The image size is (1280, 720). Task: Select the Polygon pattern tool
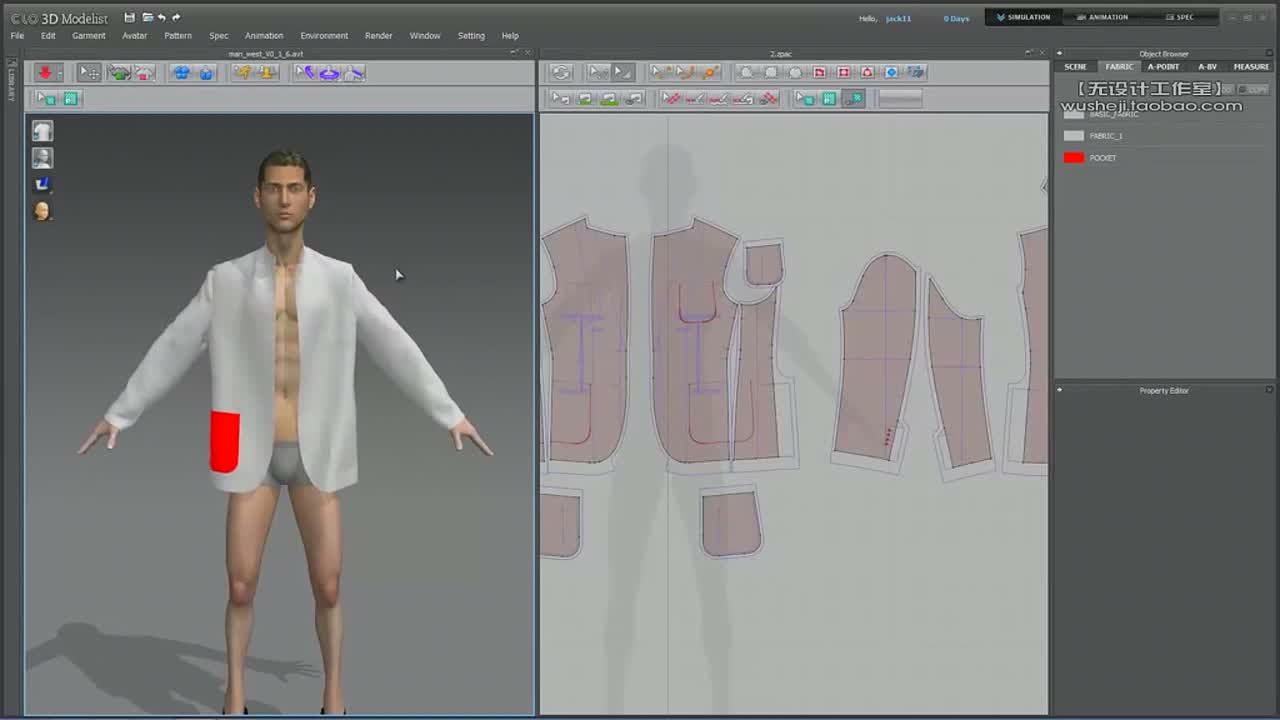pos(746,72)
